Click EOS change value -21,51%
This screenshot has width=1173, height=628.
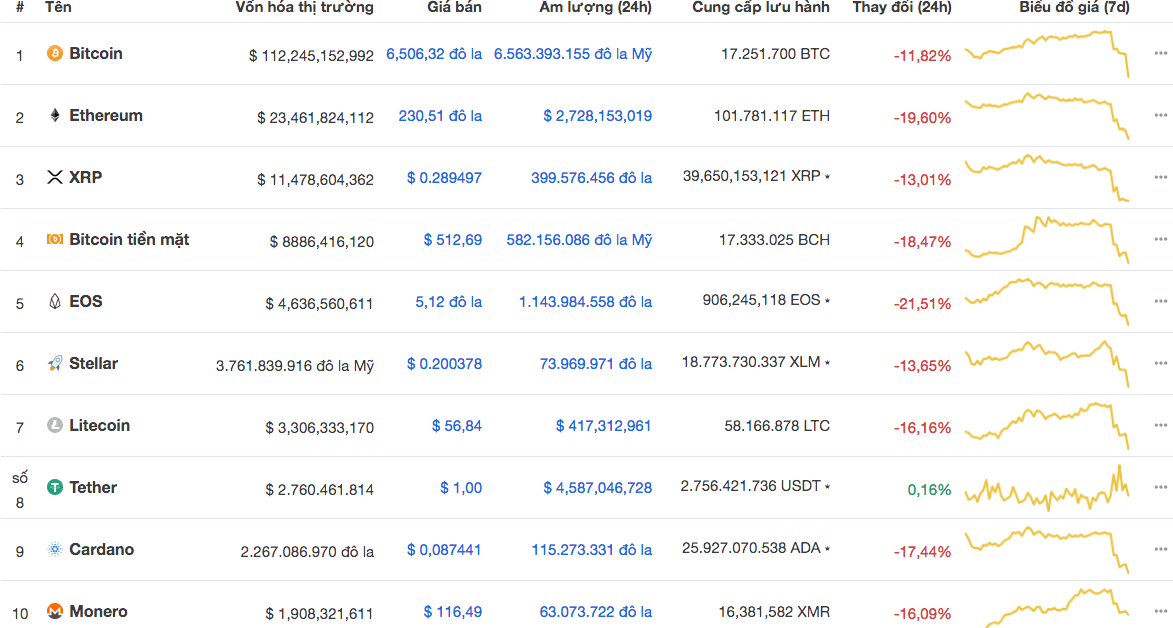point(922,304)
